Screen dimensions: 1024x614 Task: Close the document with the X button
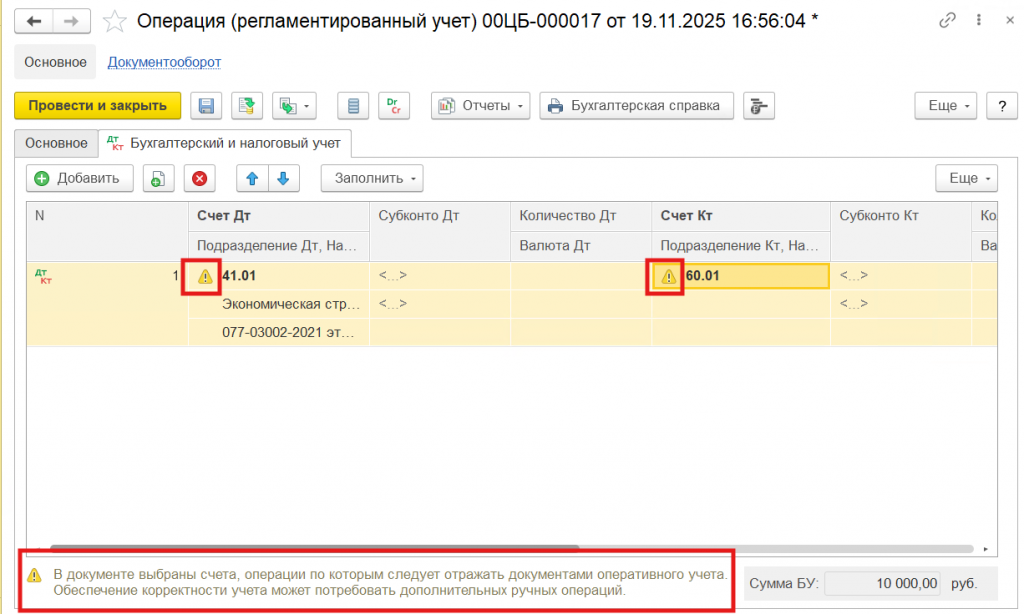(1010, 20)
